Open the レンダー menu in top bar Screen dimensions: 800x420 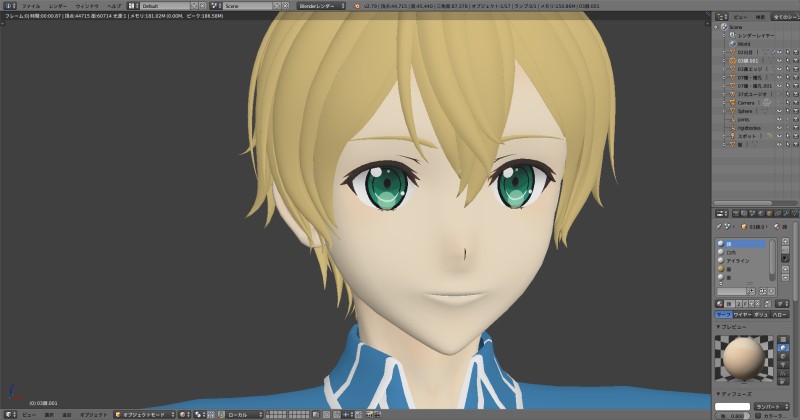coord(58,6)
